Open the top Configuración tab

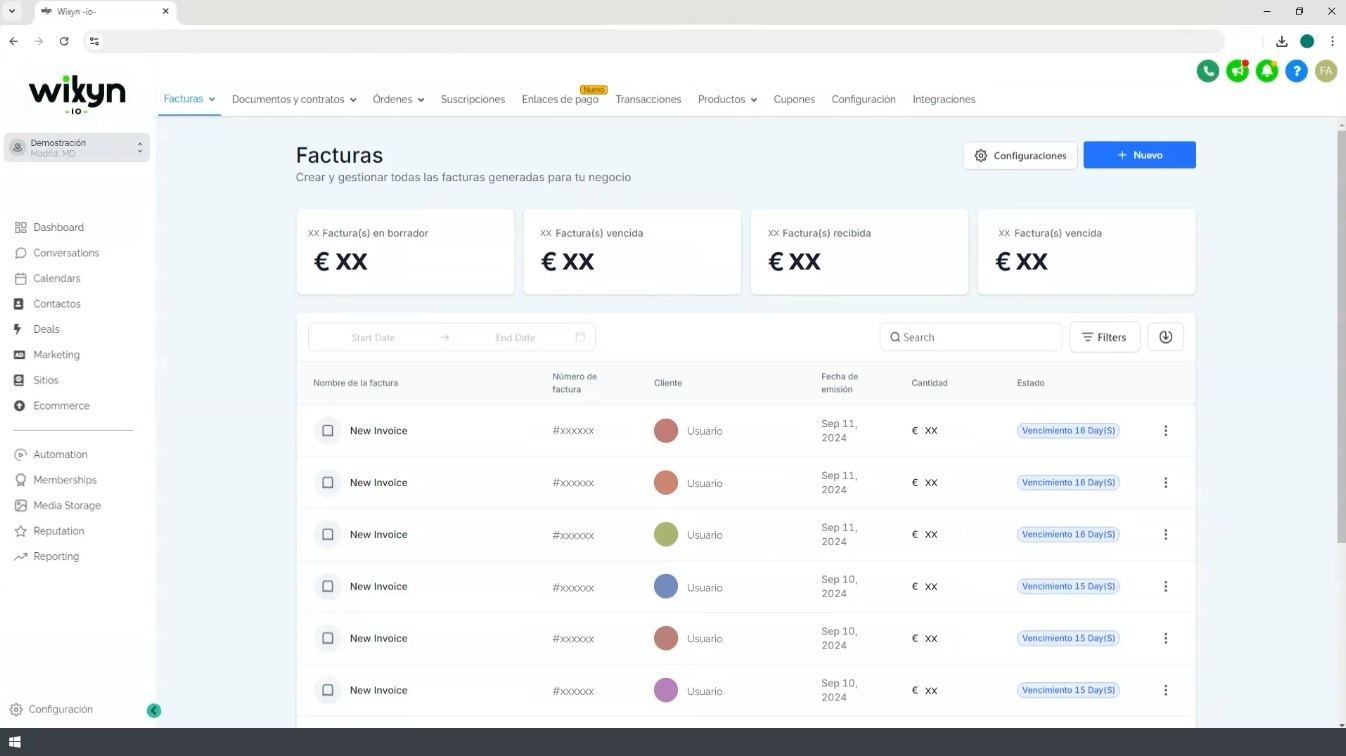click(863, 99)
